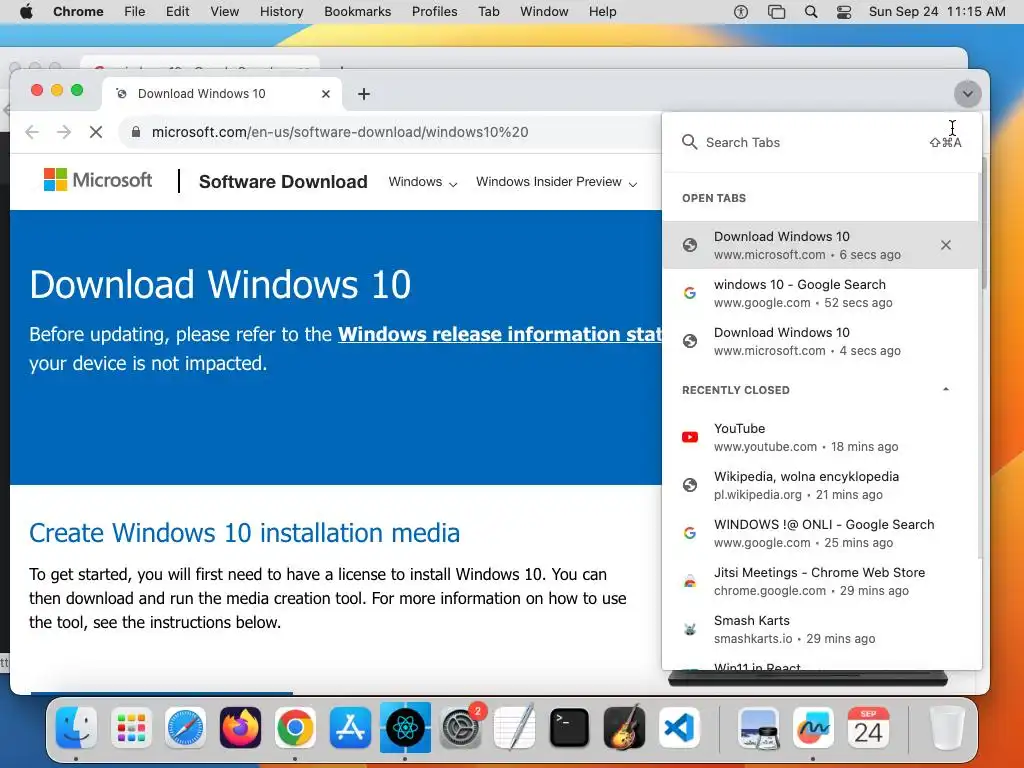Open Launchpad from the Dock
The width and height of the screenshot is (1024, 768).
point(131,728)
